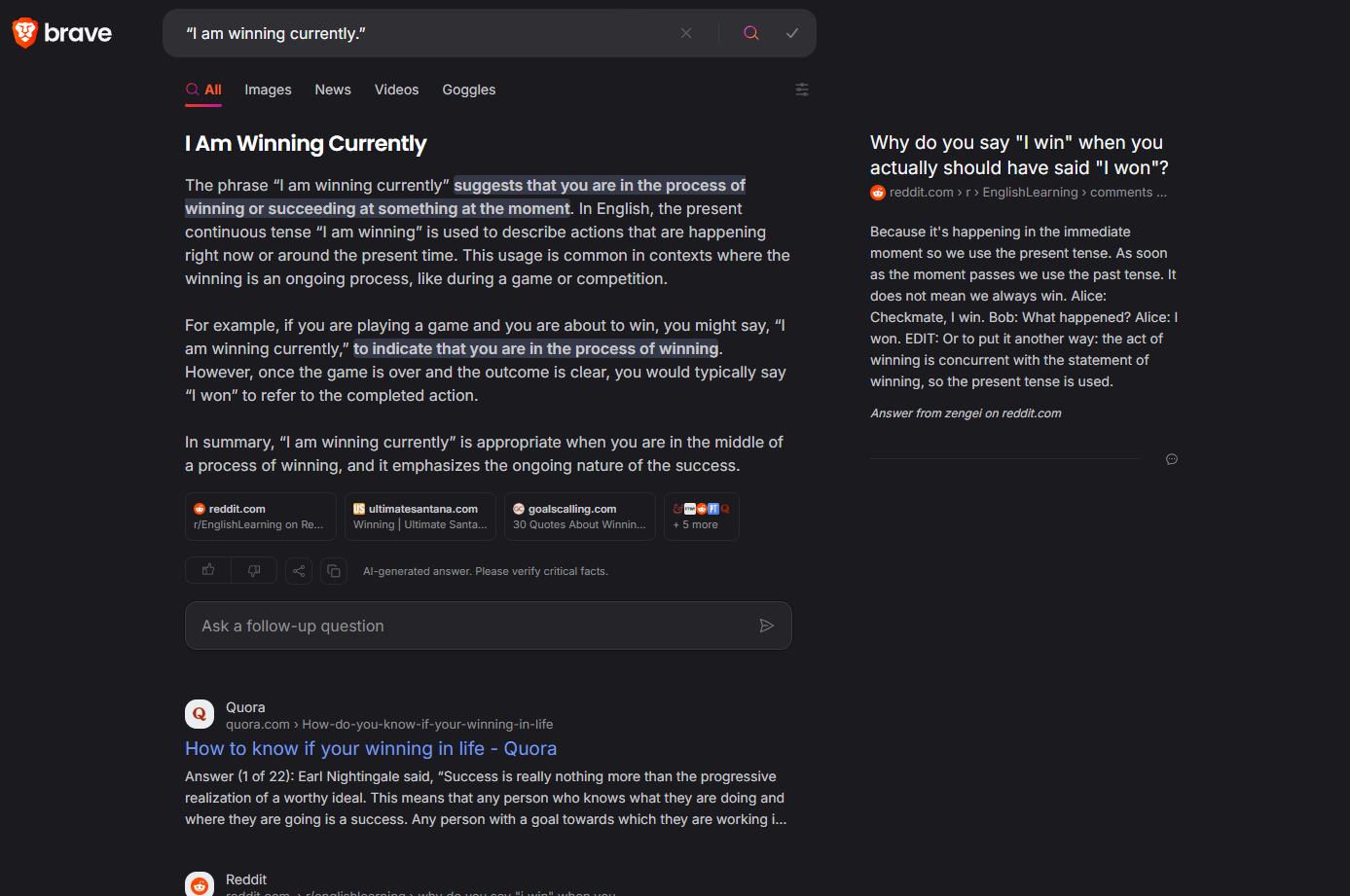Open the Reddit "Why do you say I win" result
The image size is (1350, 896).
pos(1019,155)
